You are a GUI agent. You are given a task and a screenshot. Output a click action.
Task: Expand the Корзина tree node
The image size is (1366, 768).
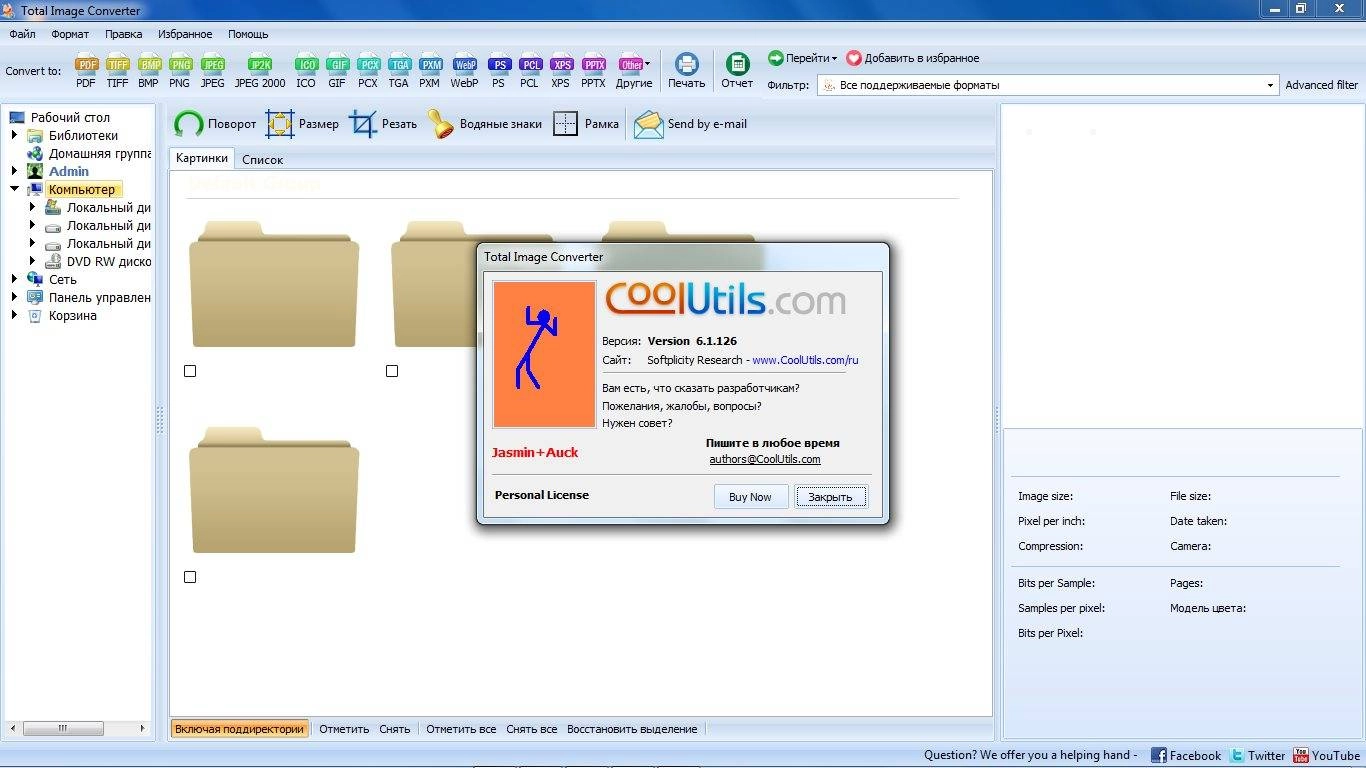click(14, 315)
